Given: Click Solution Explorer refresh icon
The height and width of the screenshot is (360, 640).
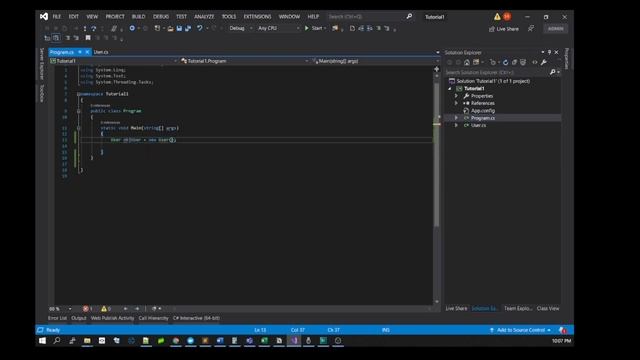Looking at the screenshot, I should pos(505,62).
